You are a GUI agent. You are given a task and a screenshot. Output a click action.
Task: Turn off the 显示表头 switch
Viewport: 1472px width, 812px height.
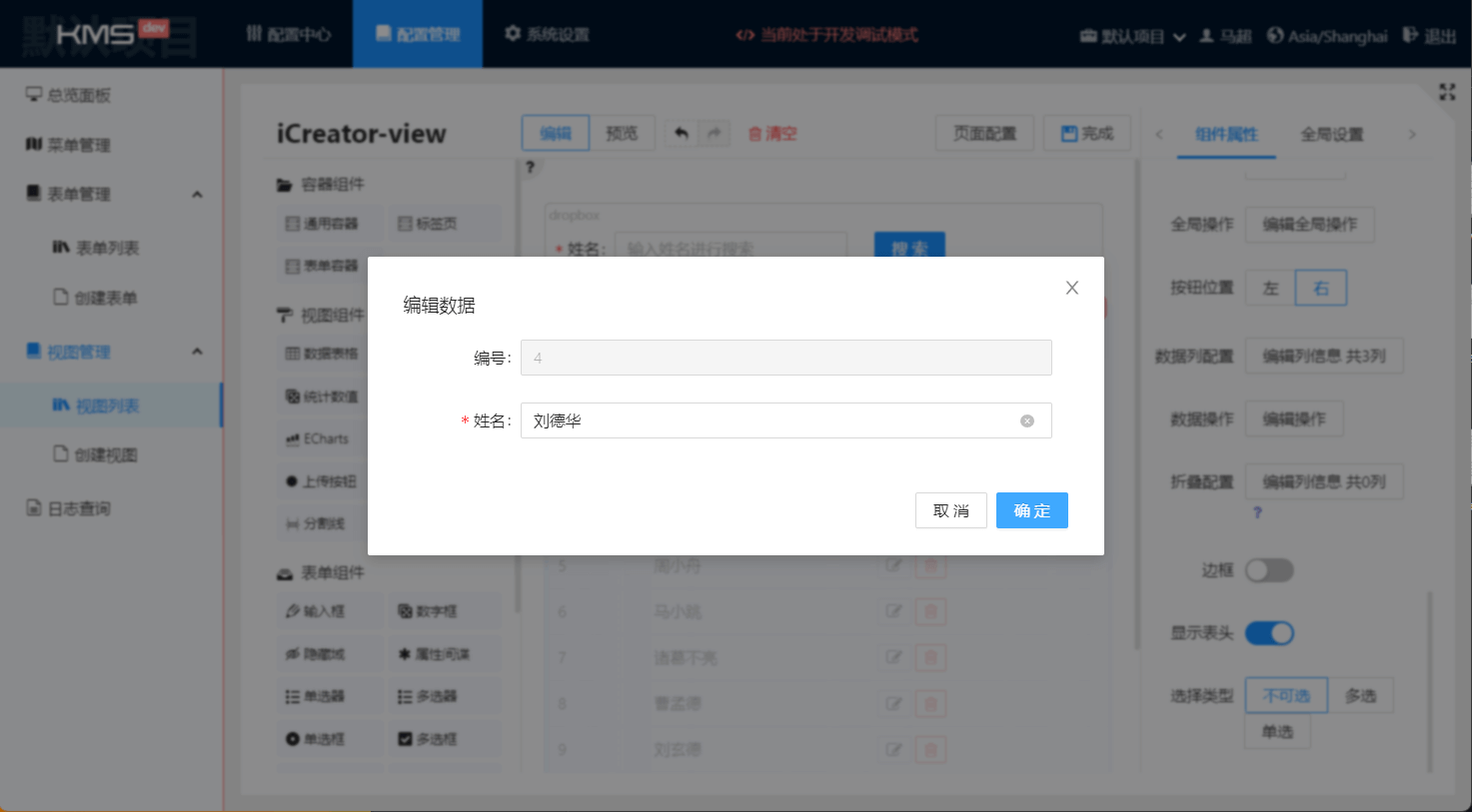1269,633
